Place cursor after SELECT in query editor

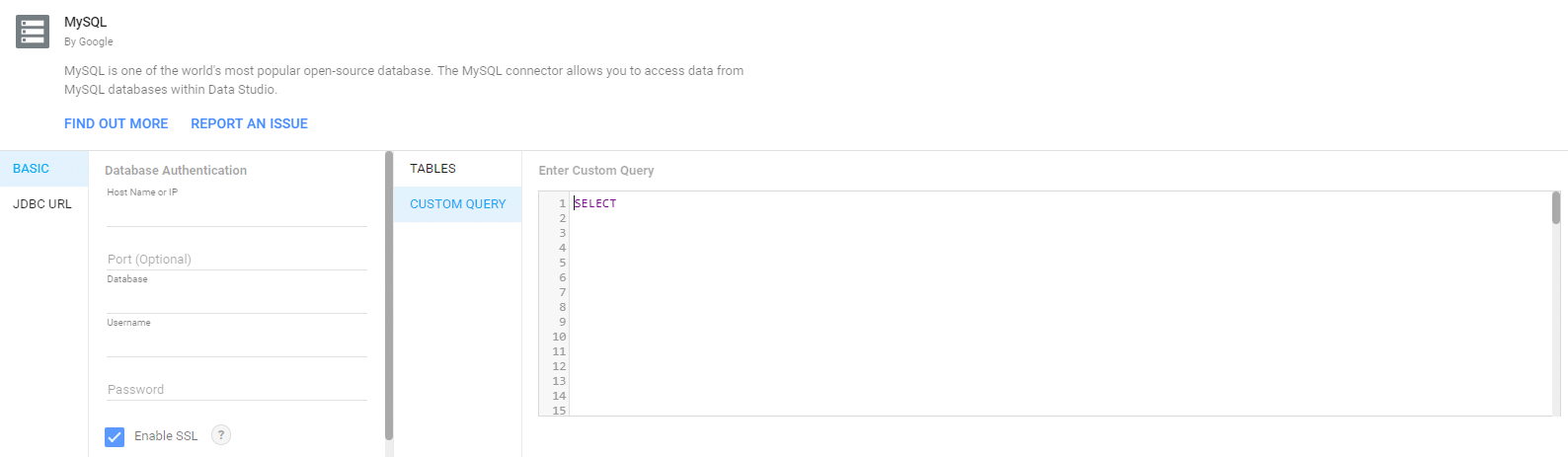[x=617, y=203]
